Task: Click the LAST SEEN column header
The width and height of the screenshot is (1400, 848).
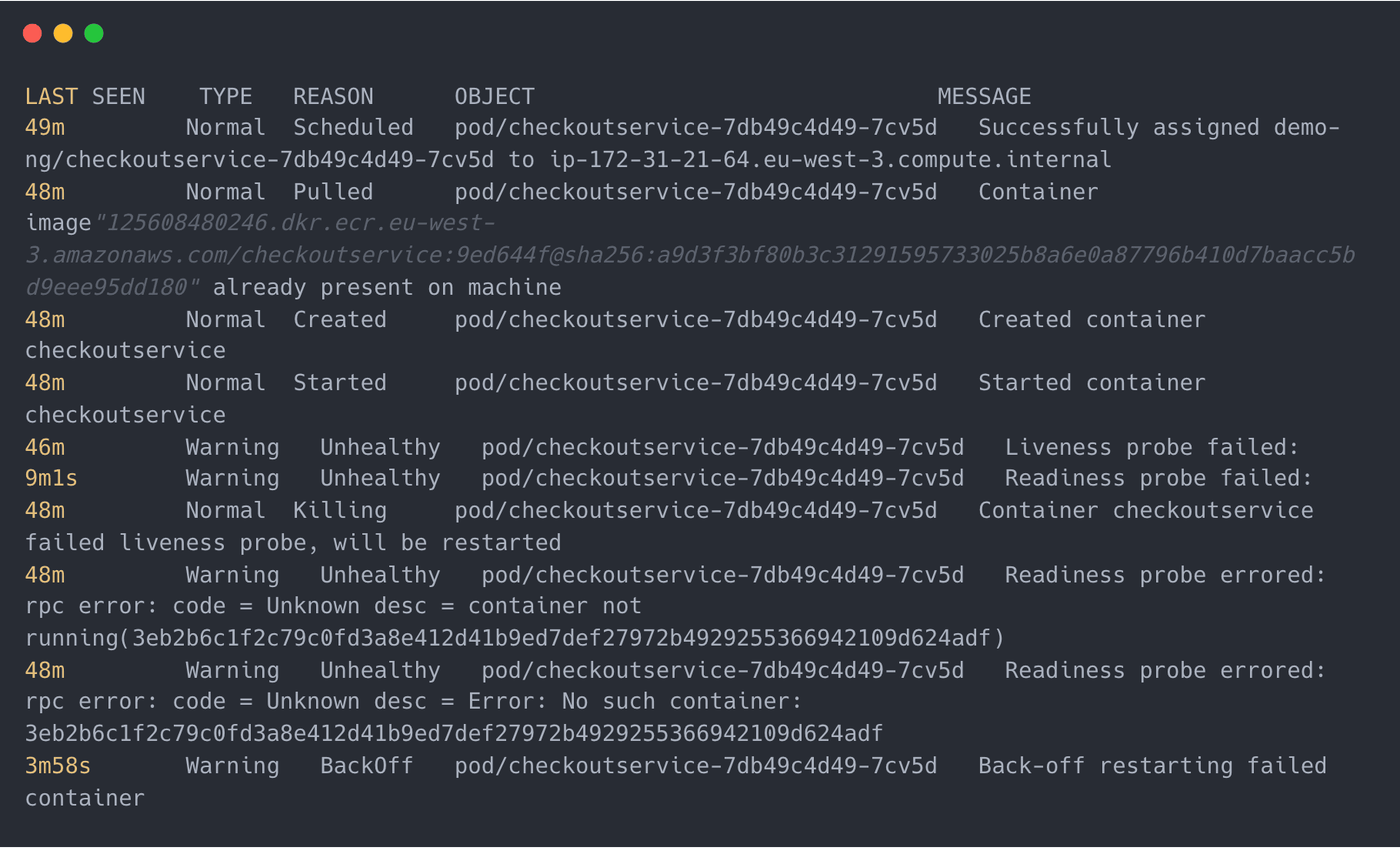Action: pos(85,97)
